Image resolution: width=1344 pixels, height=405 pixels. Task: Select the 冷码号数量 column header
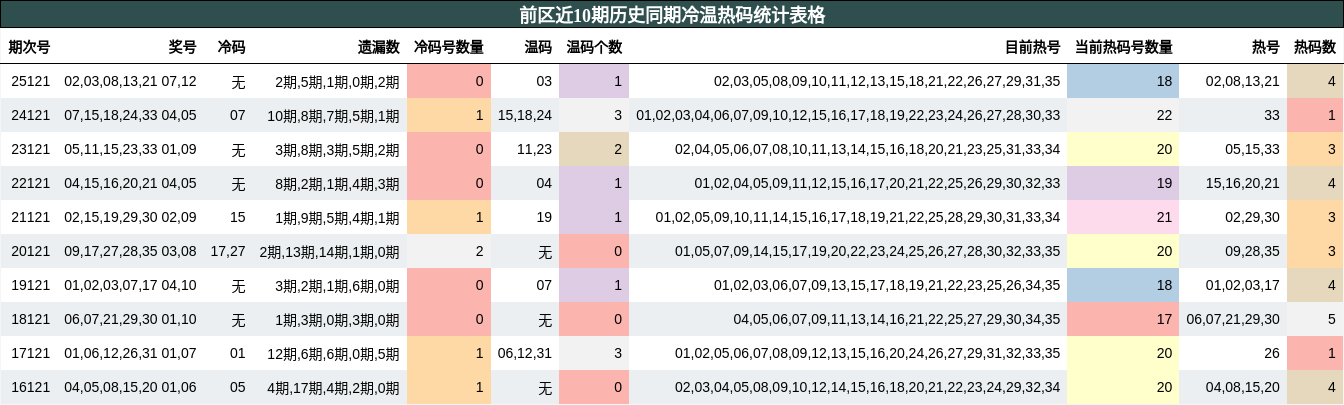449,47
